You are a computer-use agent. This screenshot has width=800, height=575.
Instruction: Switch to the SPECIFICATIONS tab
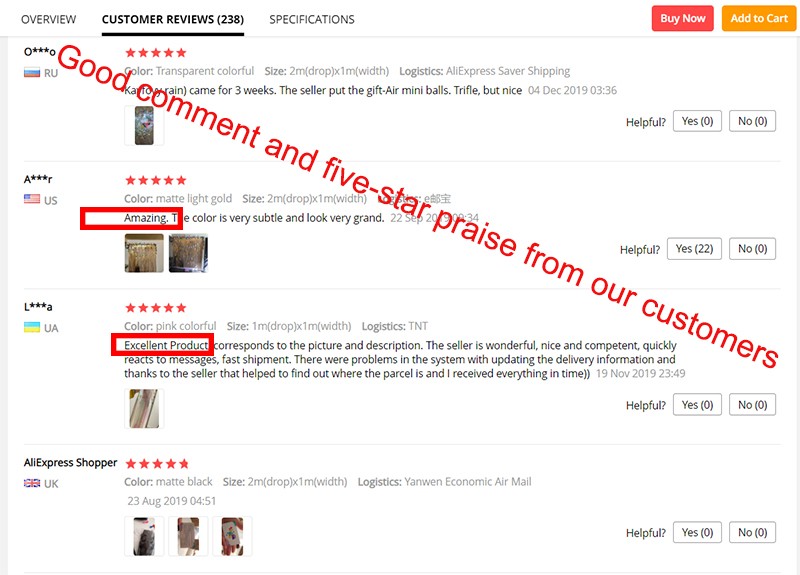[x=312, y=19]
